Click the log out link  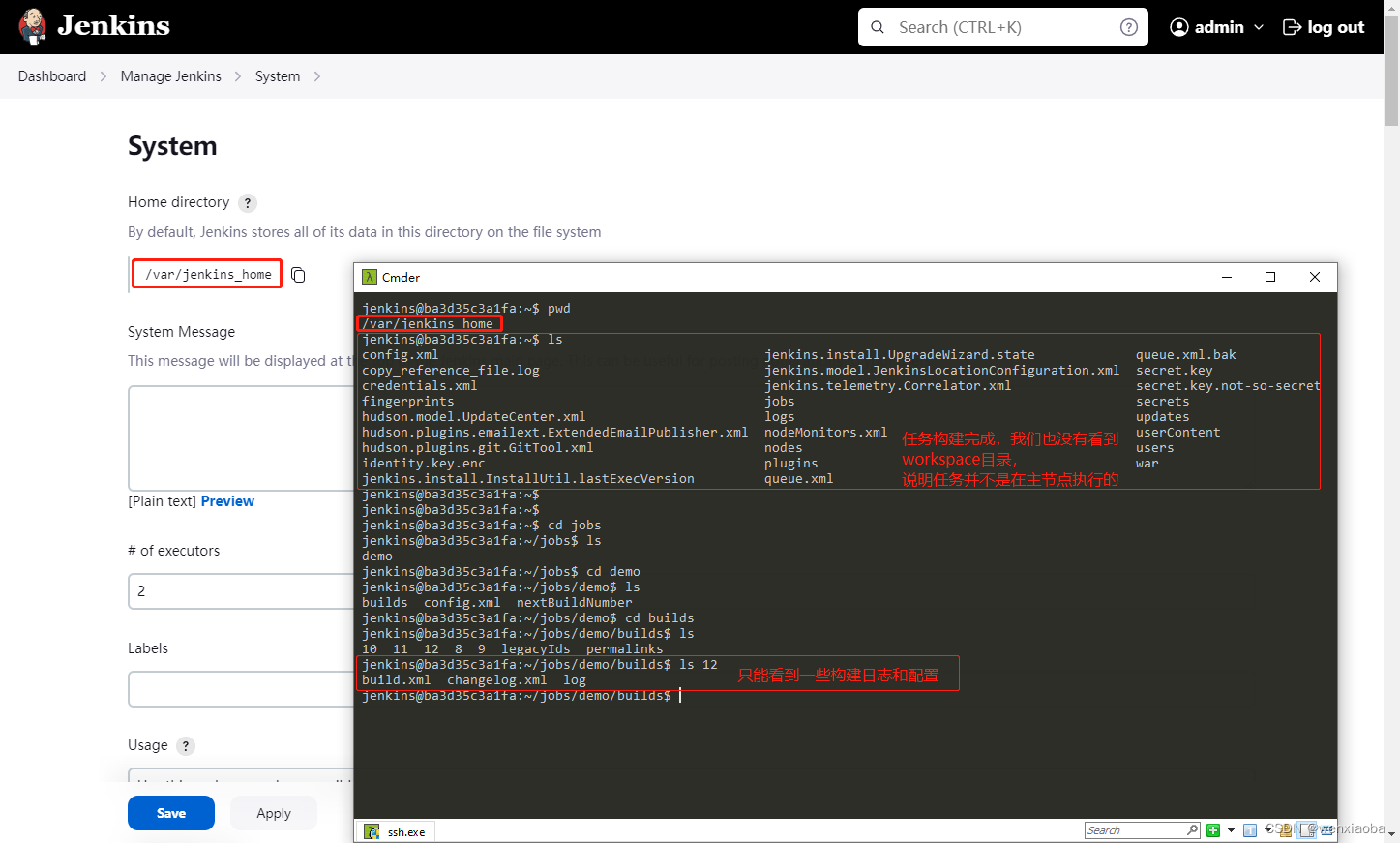pos(1324,27)
